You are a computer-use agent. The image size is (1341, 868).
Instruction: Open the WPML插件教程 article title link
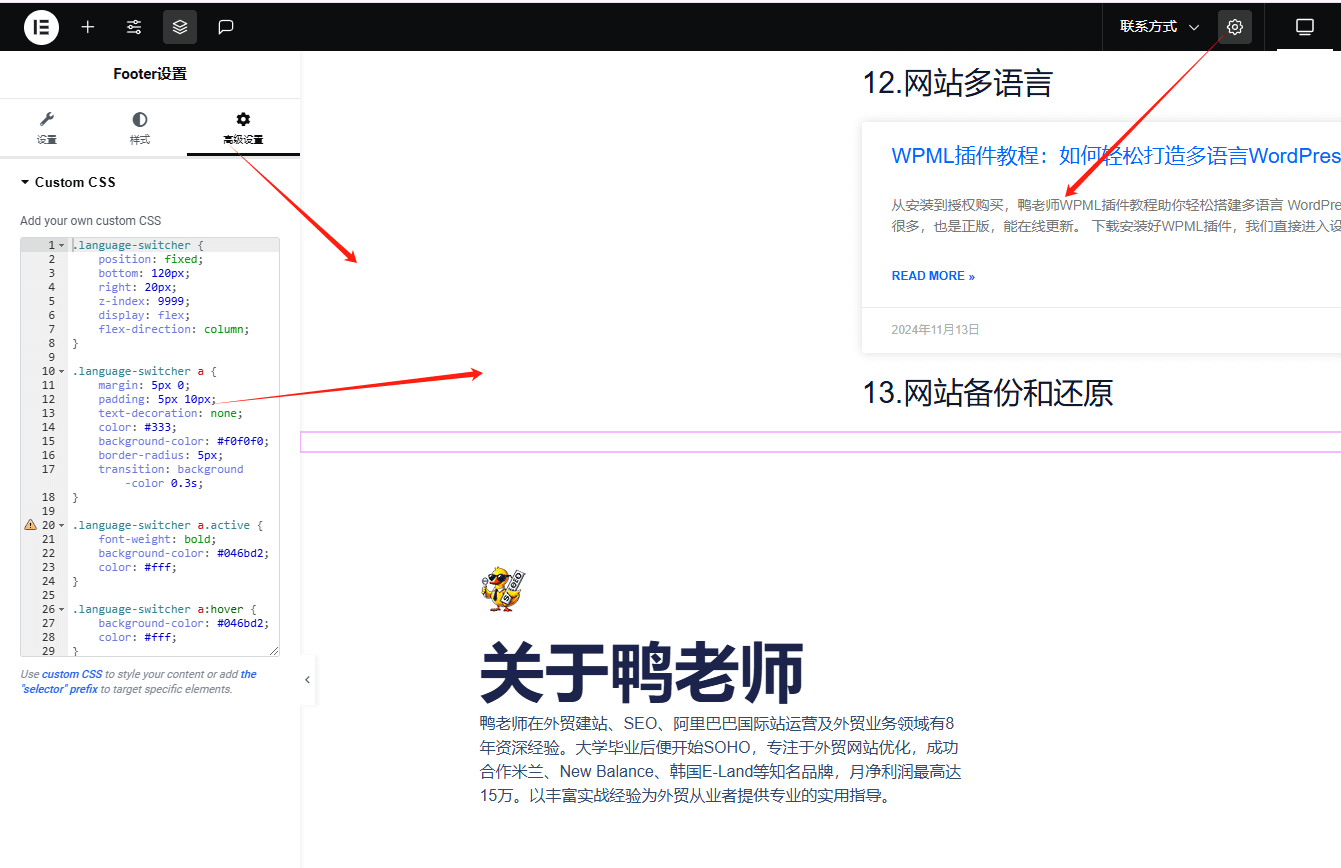[1116, 156]
